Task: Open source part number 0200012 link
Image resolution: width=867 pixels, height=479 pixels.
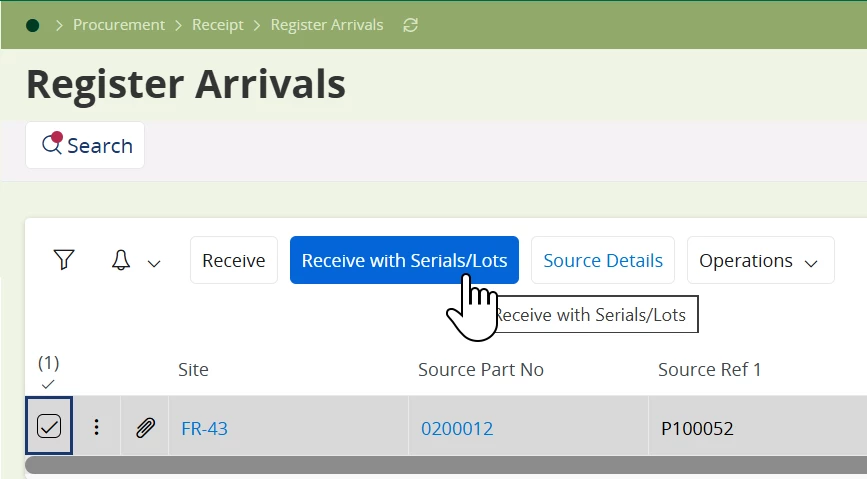Action: (x=457, y=428)
